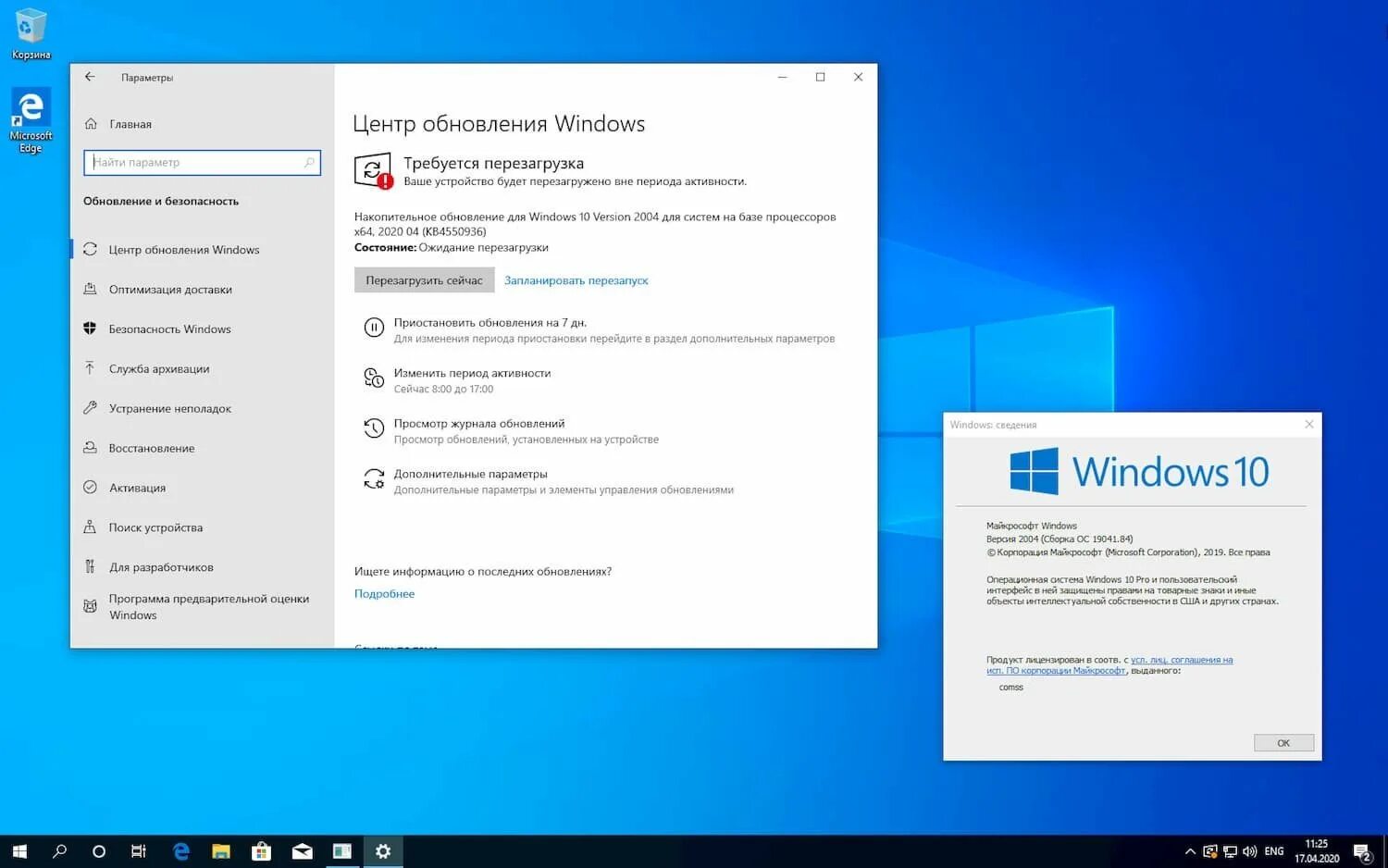The width and height of the screenshot is (1388, 868).
Task: Click the Подробнее link
Action: (384, 594)
